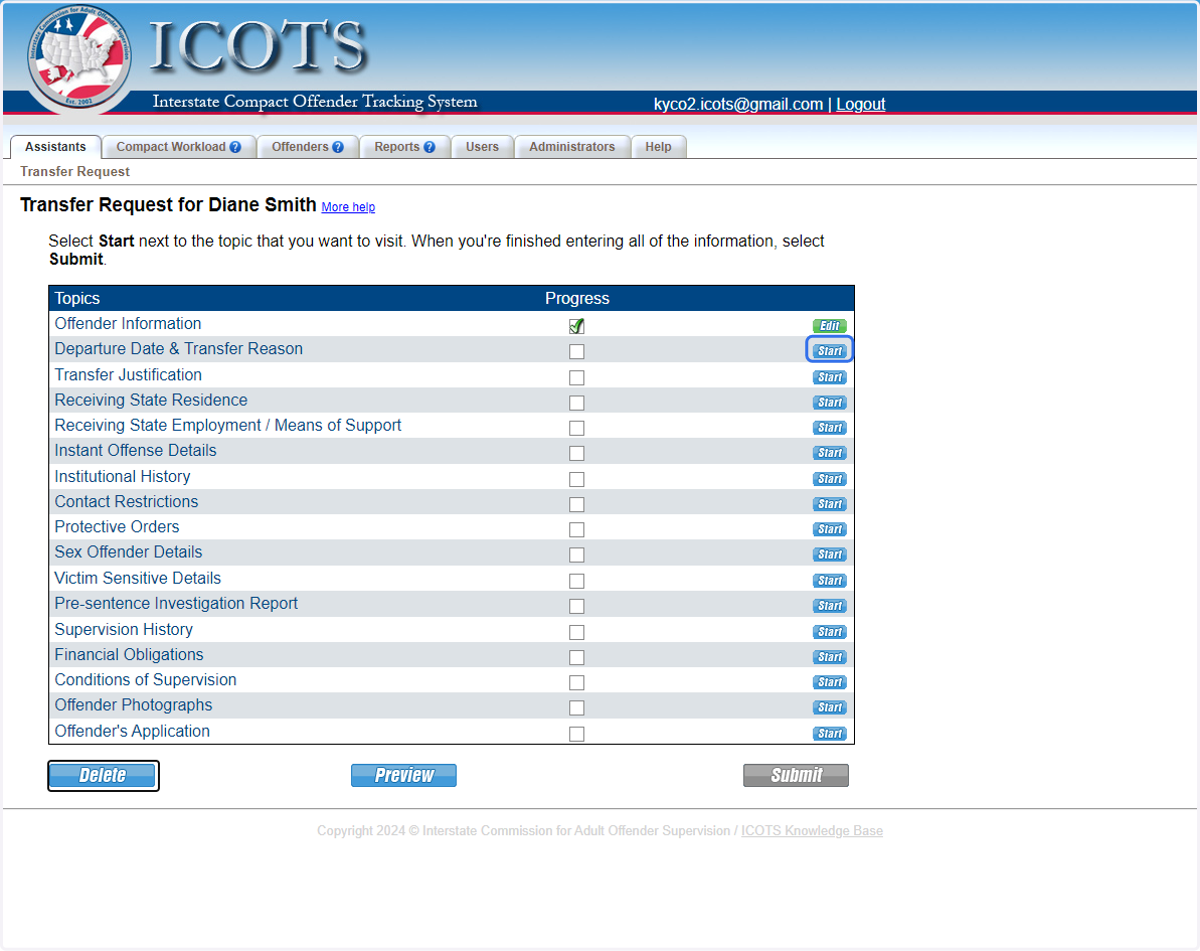Open the Assistants tab

click(x=56, y=147)
